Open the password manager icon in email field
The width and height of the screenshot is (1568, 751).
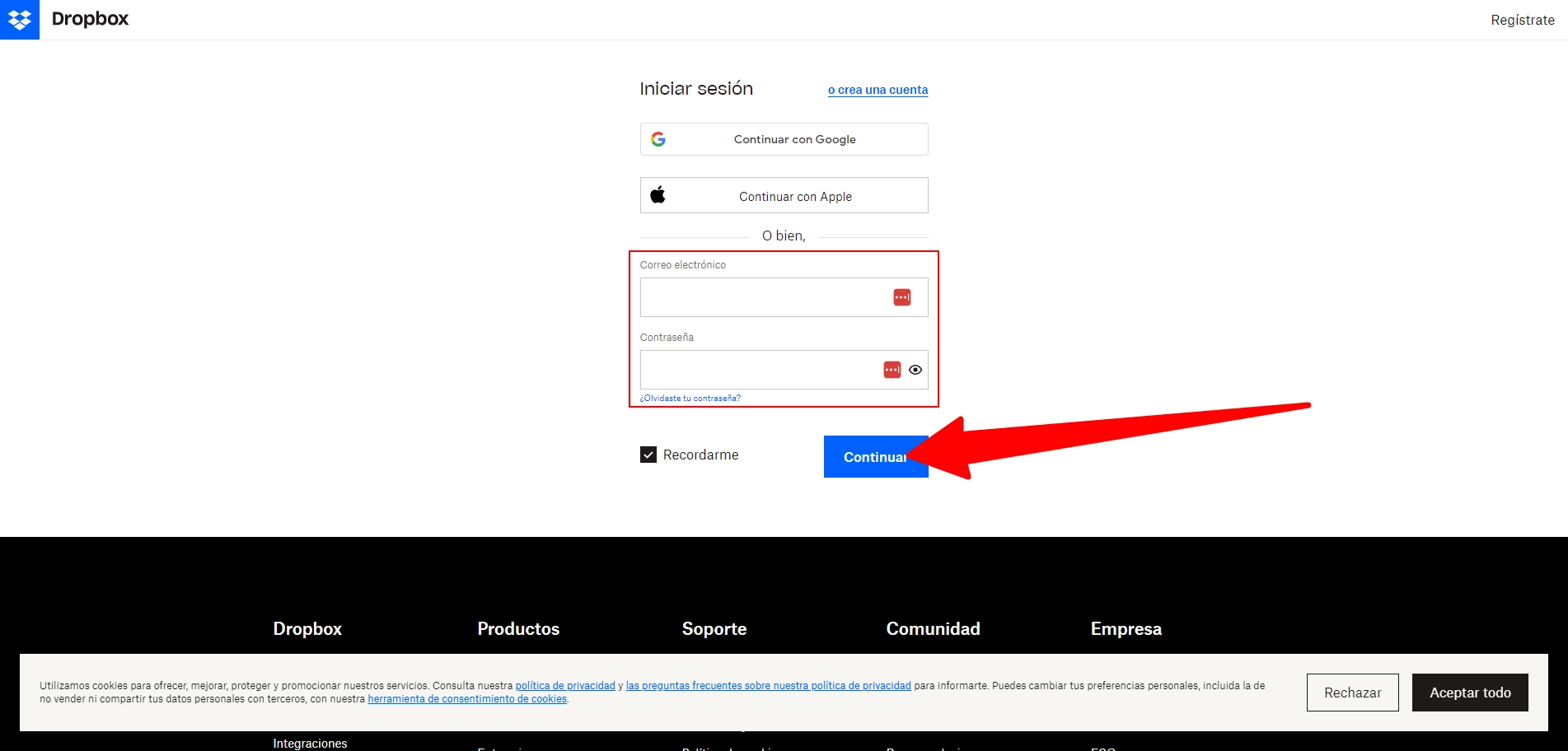(901, 296)
